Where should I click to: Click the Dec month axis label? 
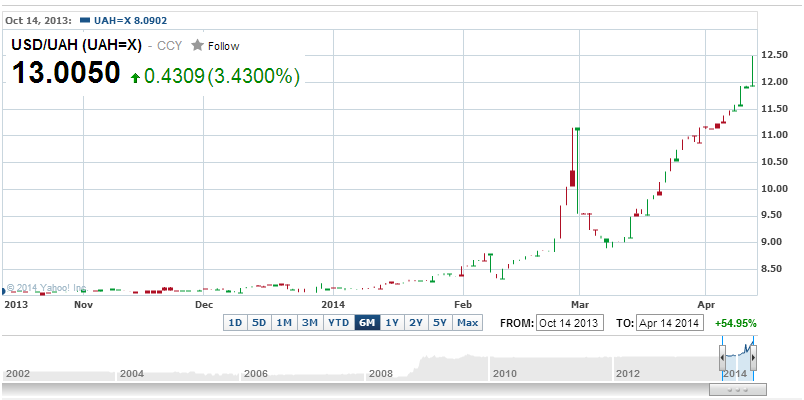pyautogui.click(x=204, y=305)
